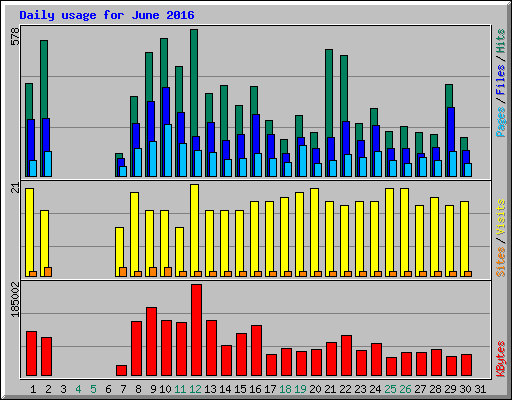512x400 pixels.
Task: Click day 3 on the x-axis
Action: coord(63,389)
